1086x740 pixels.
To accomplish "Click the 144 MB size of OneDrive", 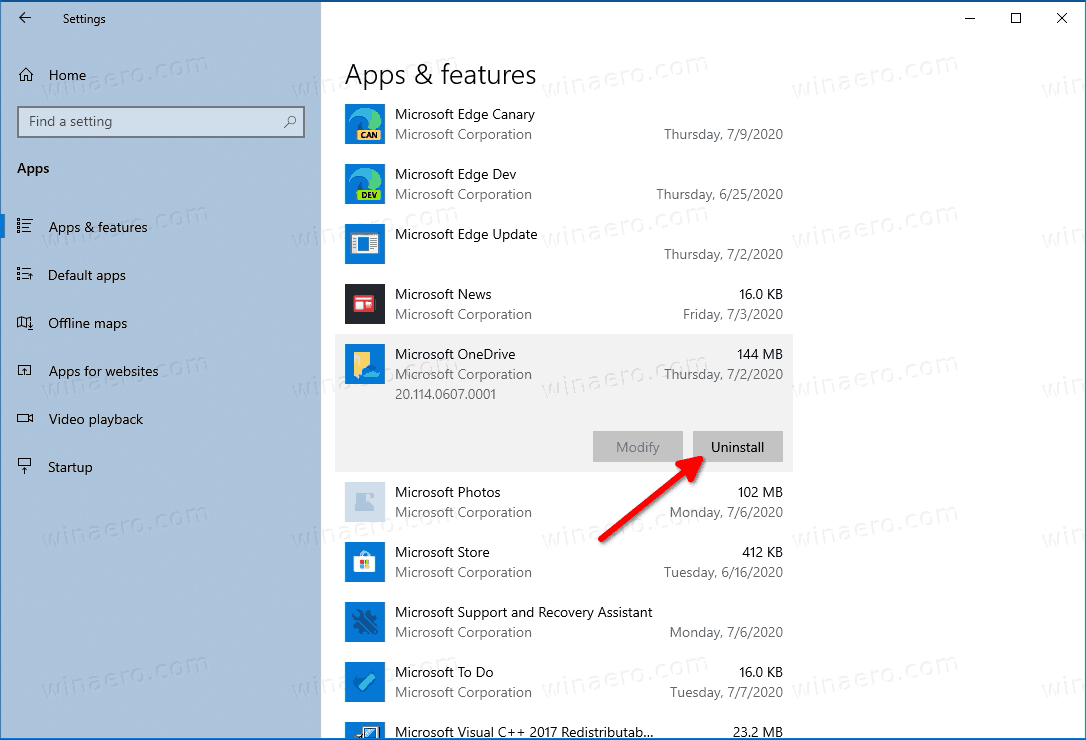I will pyautogui.click(x=760, y=354).
